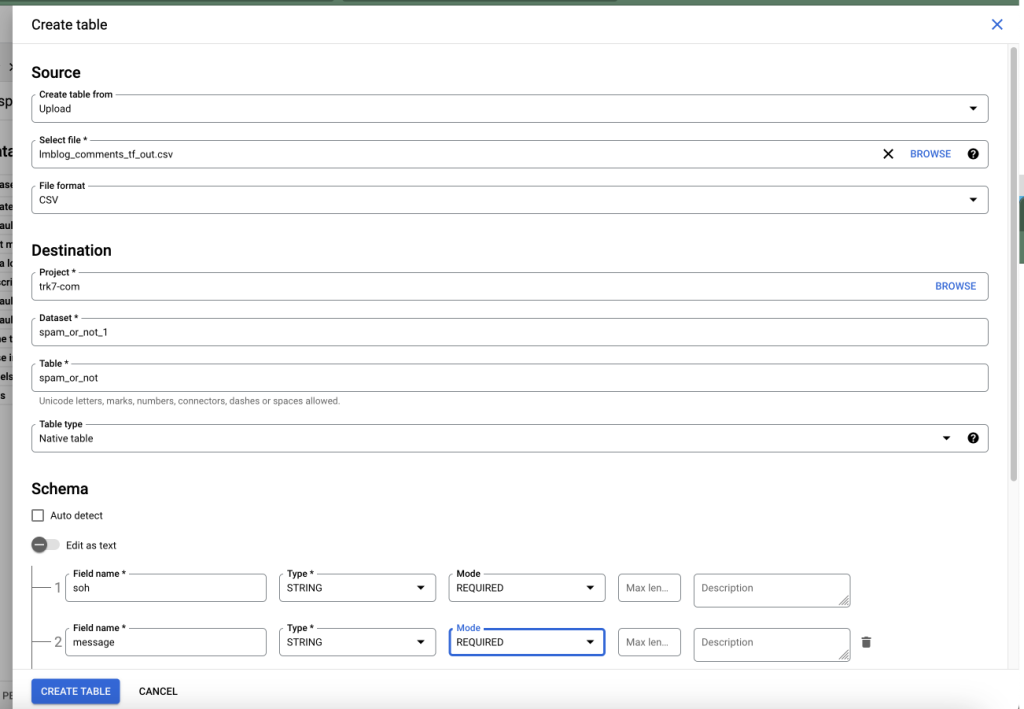Open the Type dropdown for field soh

tap(357, 588)
